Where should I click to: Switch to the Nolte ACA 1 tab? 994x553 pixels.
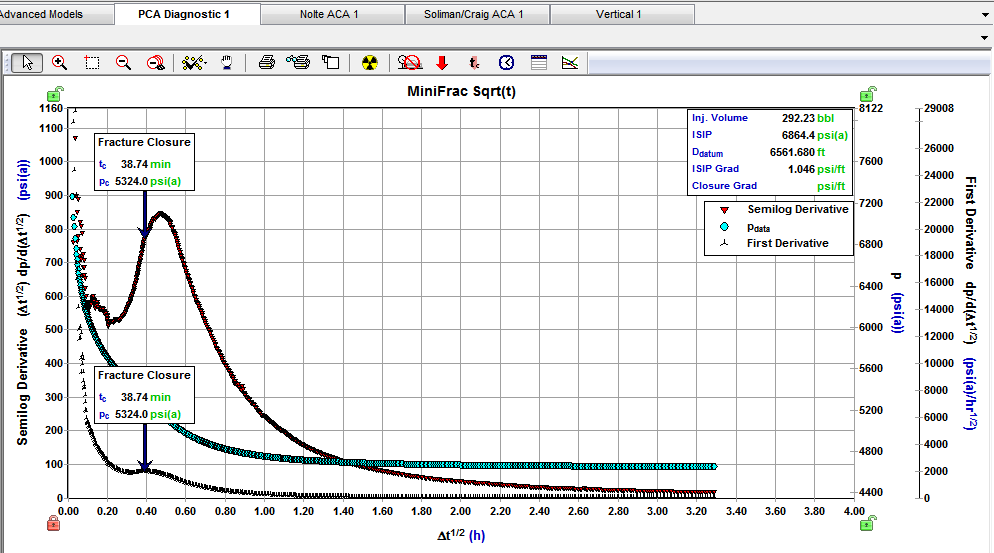[329, 14]
